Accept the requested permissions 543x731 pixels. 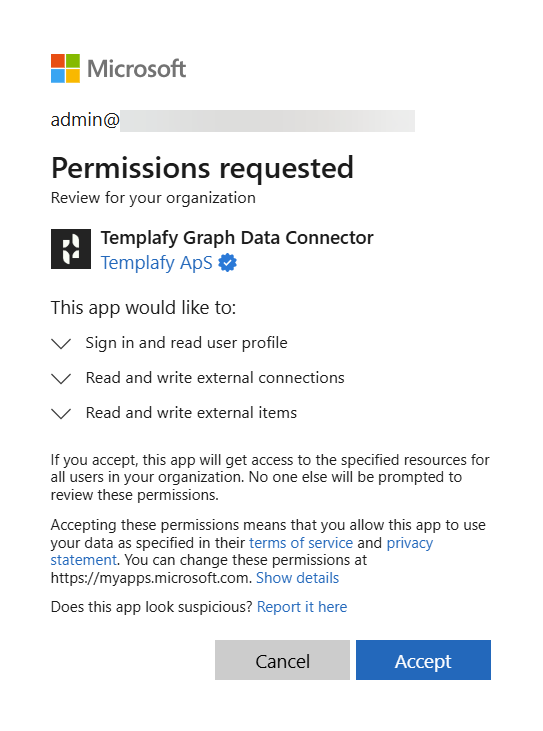423,660
